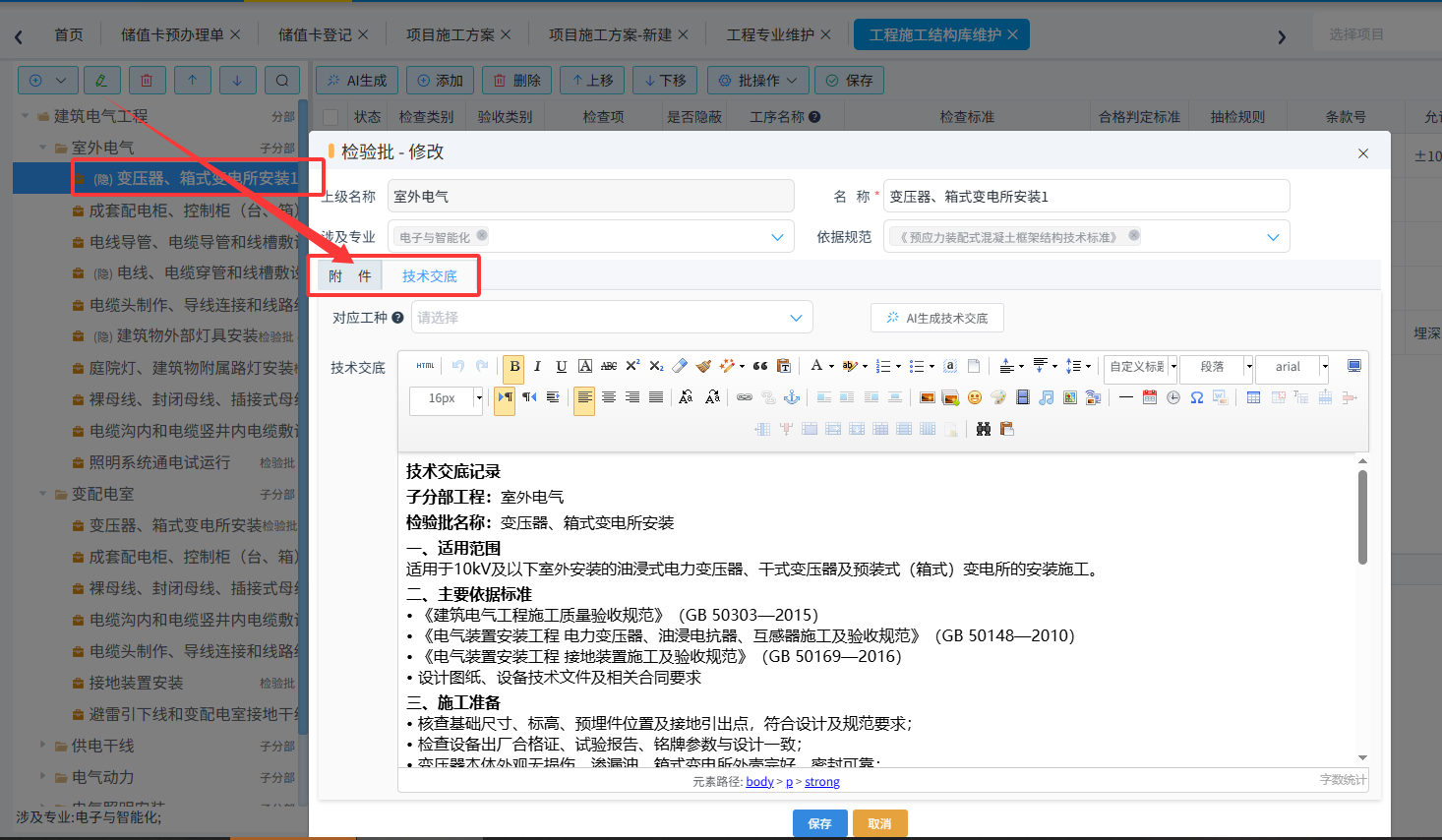The height and width of the screenshot is (840, 1442).
Task: Open the 工程专业维护 tab
Action: 770,34
